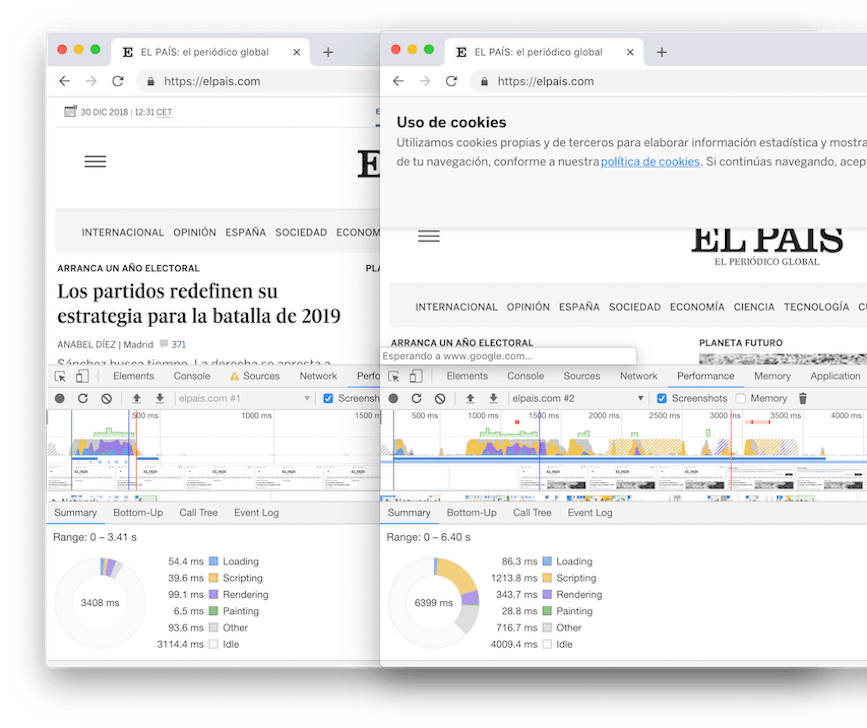Select inspect element tool in left DevTools
867x728 pixels.
(60, 376)
